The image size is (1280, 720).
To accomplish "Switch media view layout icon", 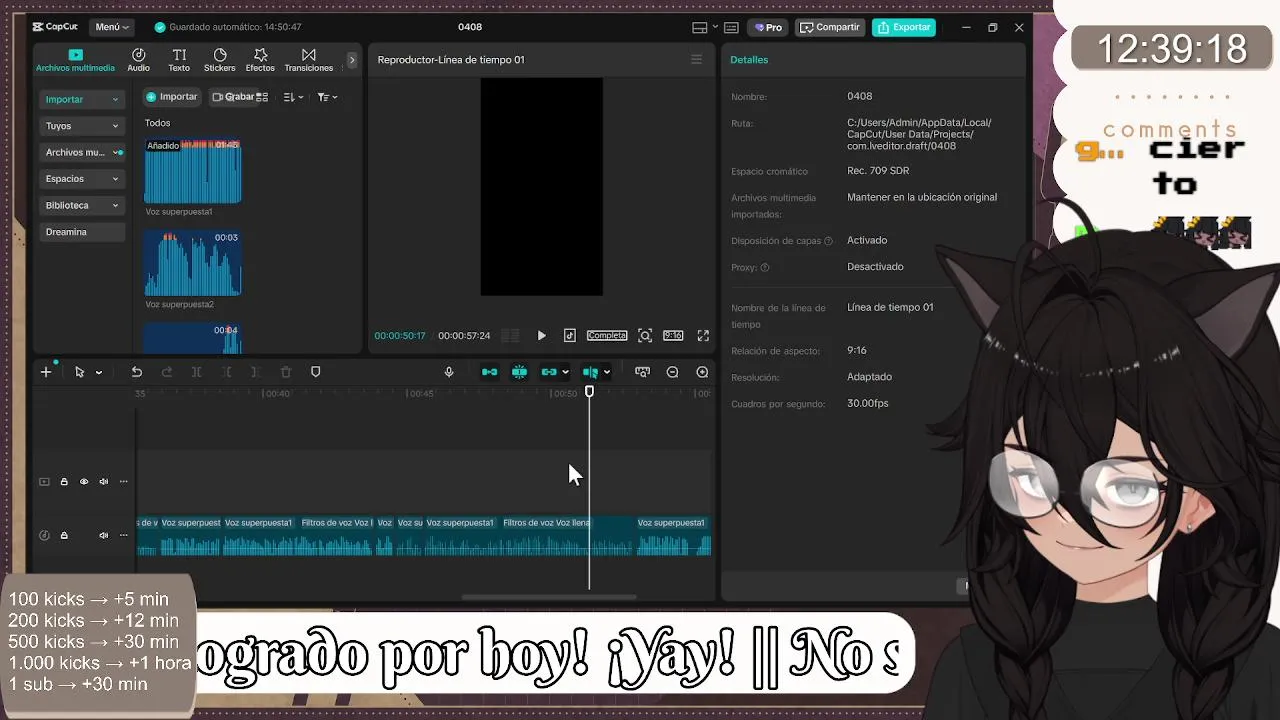I will [262, 97].
